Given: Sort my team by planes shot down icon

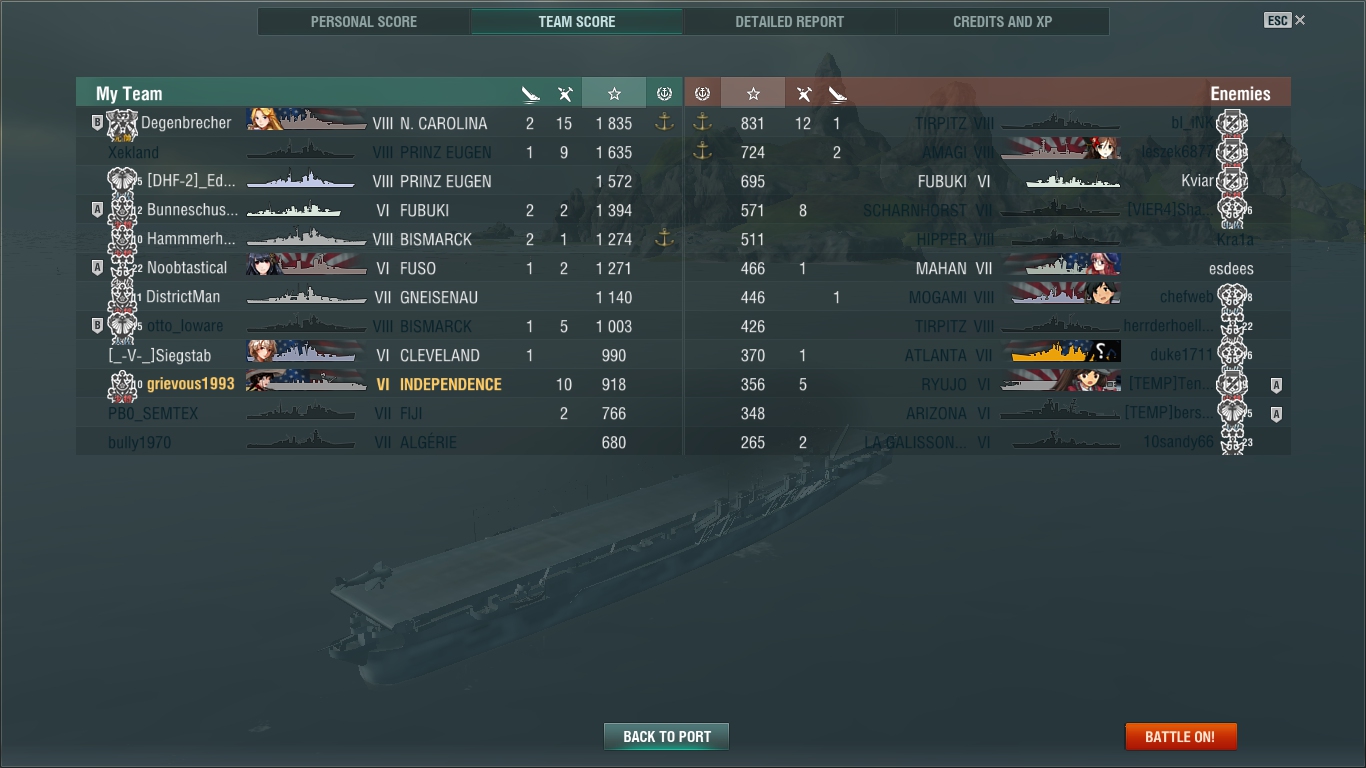Looking at the screenshot, I should click(565, 94).
